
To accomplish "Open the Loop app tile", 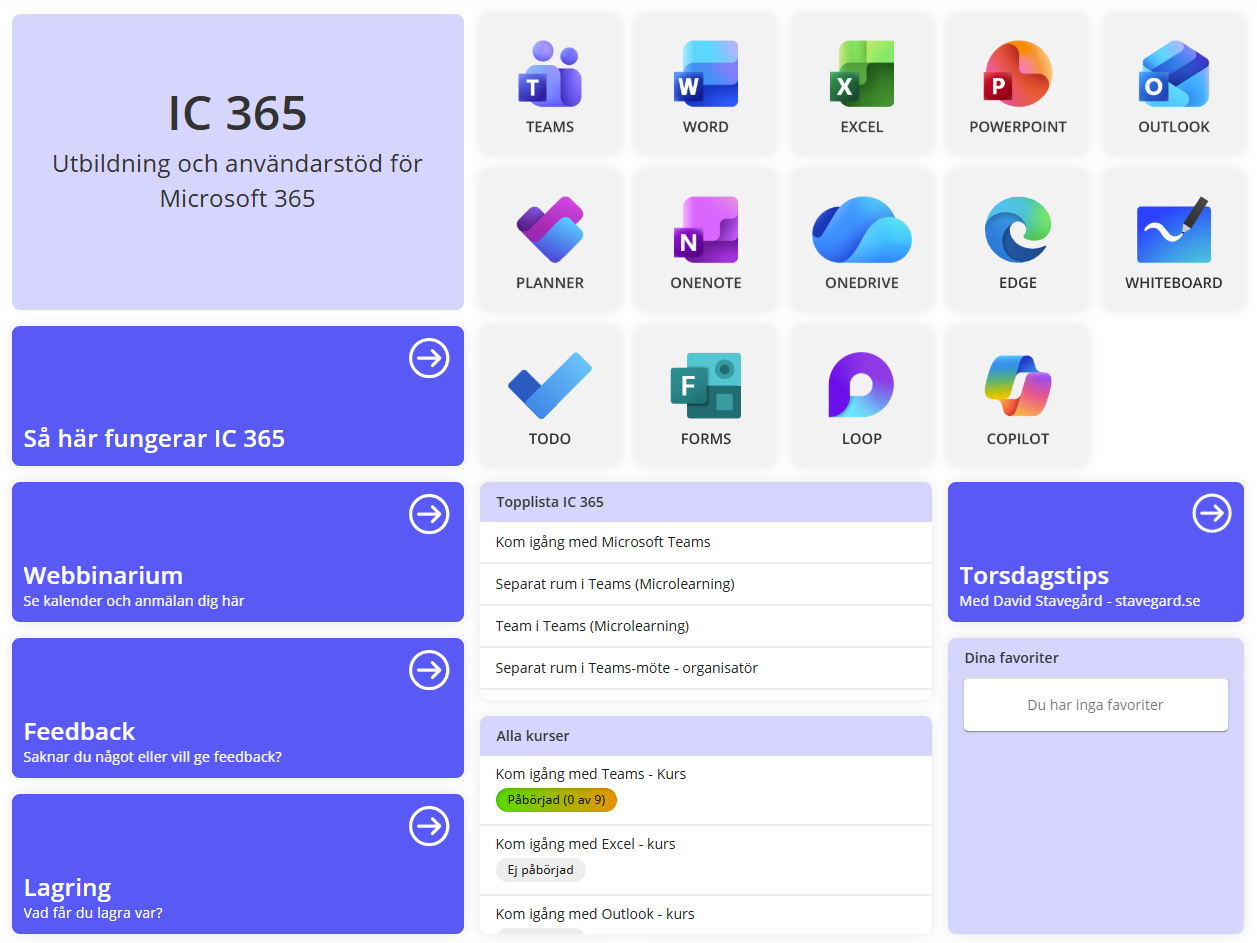I will click(x=862, y=396).
